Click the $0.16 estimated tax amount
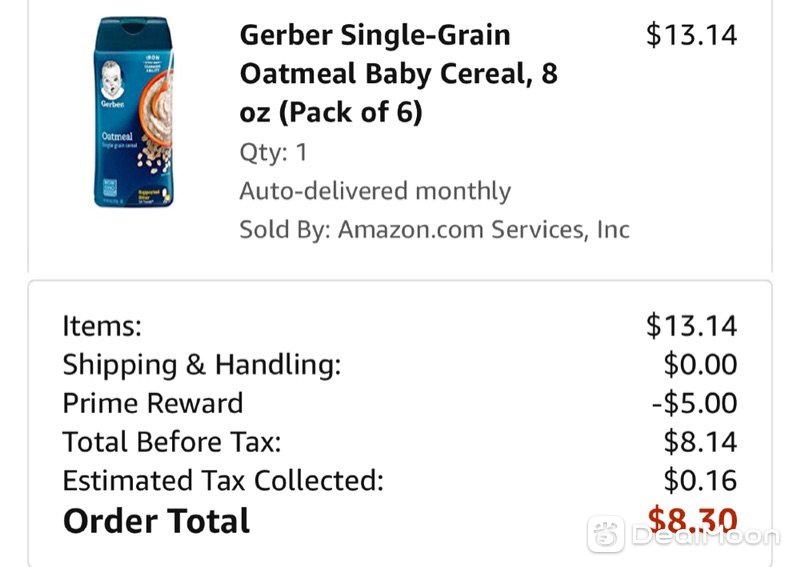Viewport: 800px width, 567px height. (x=700, y=481)
